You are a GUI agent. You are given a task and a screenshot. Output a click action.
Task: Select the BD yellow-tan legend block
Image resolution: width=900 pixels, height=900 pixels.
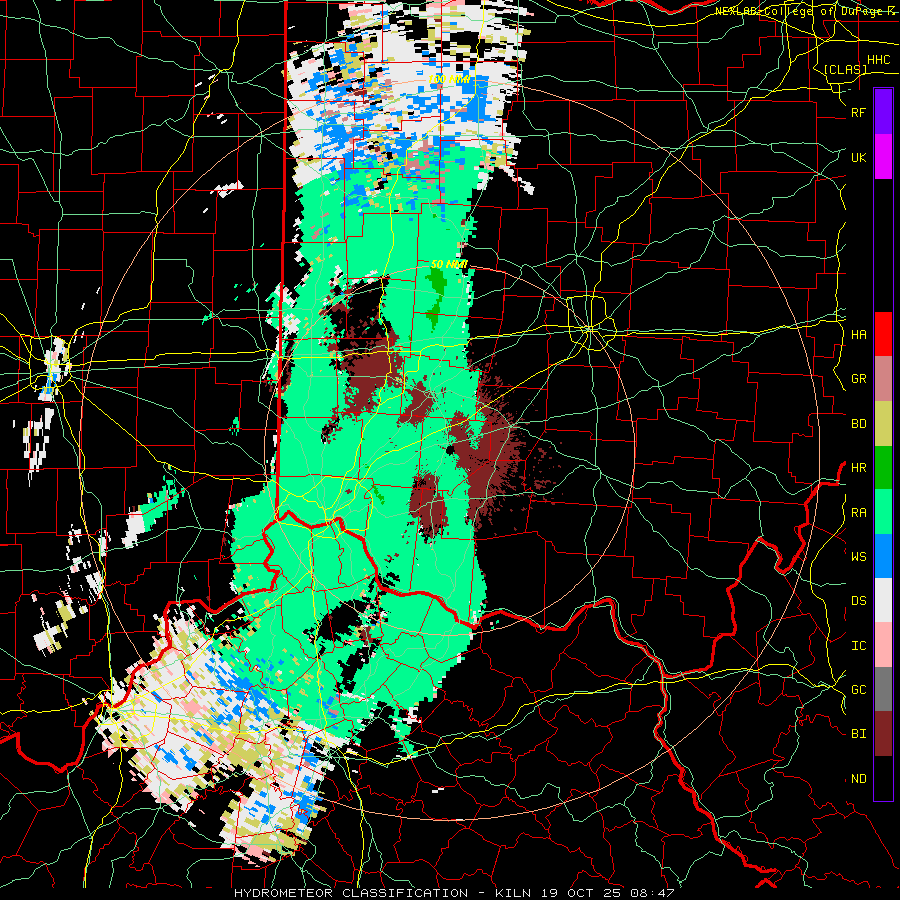883,424
